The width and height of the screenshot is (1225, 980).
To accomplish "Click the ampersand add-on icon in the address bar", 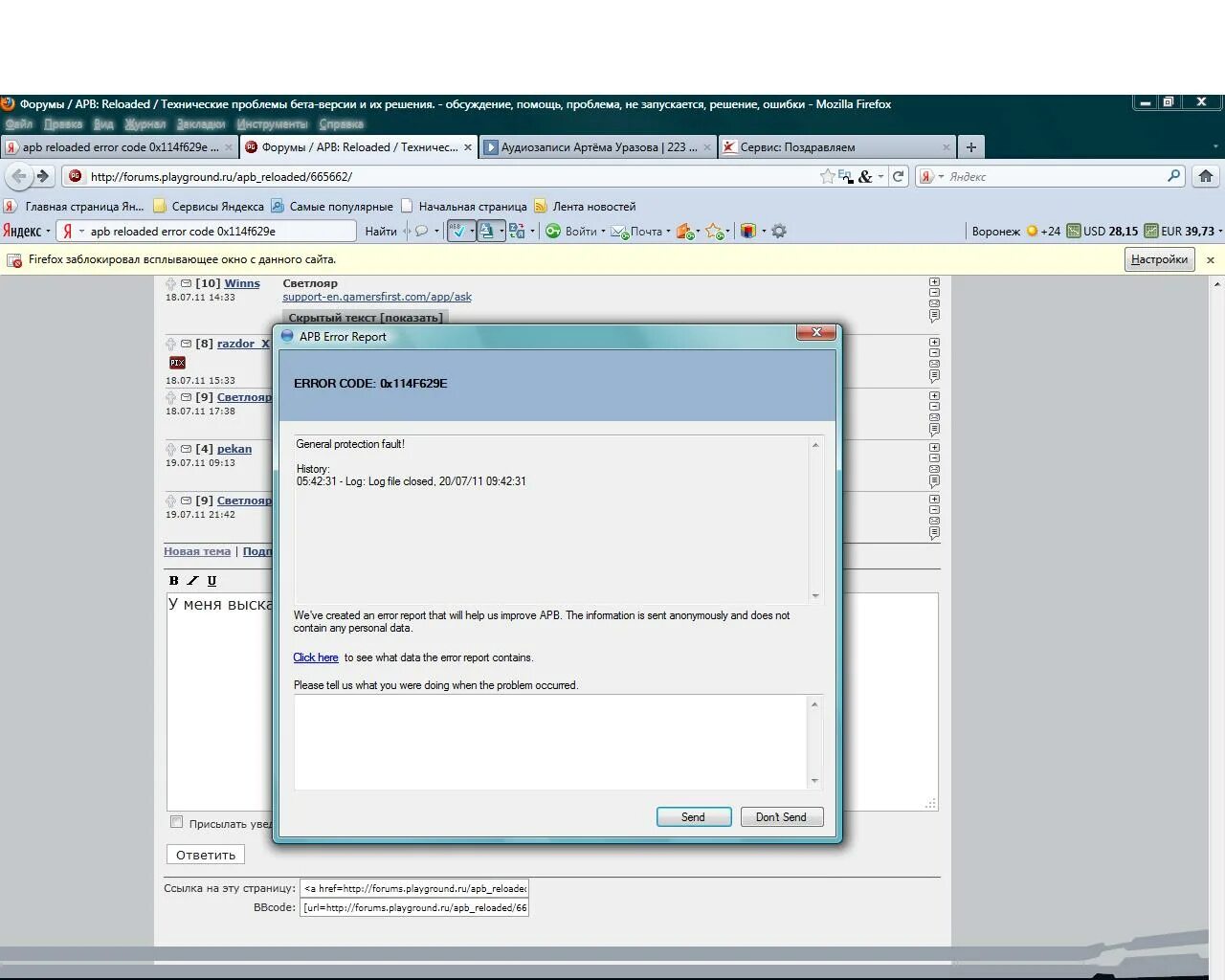I will click(x=864, y=176).
